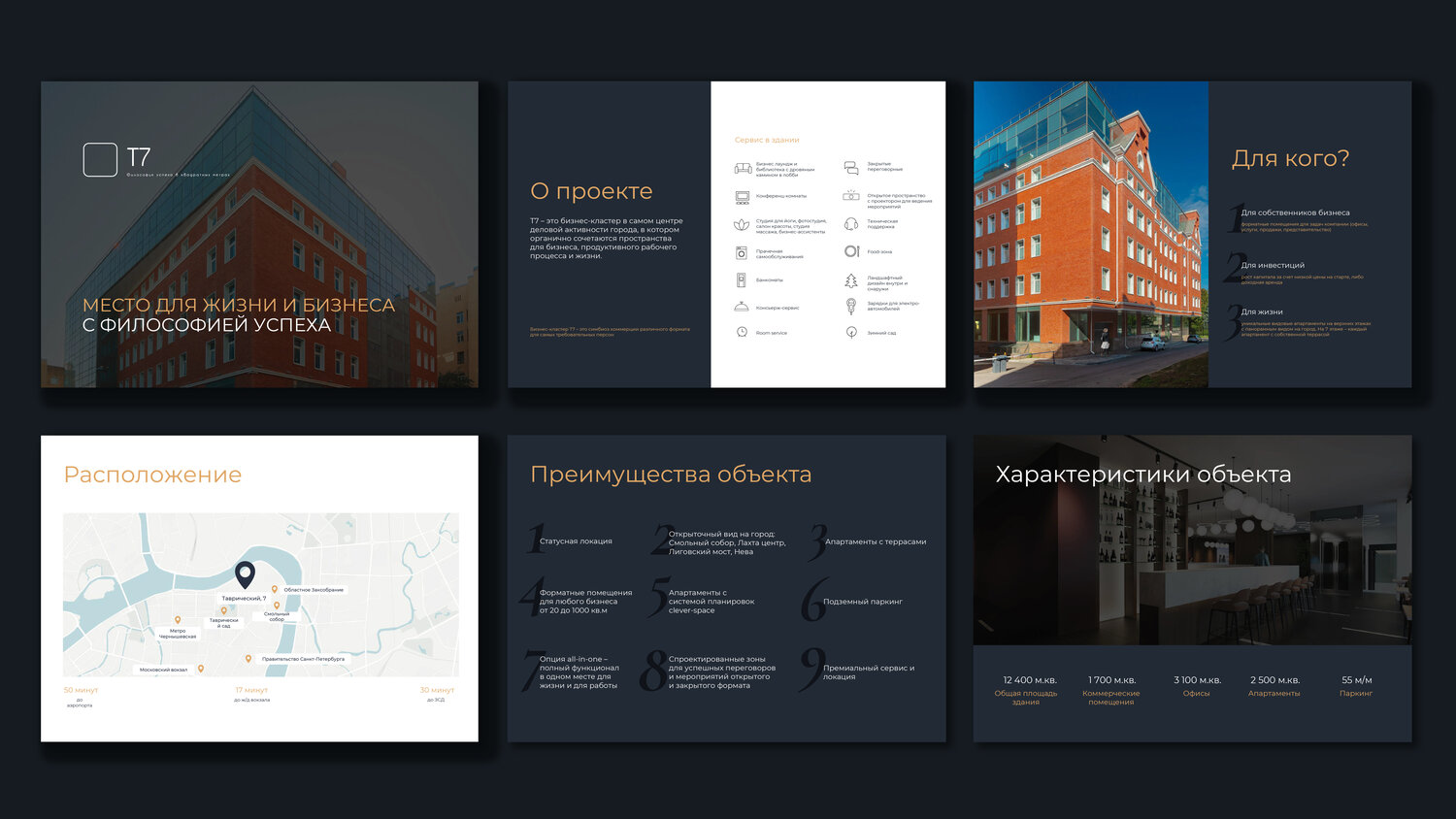Screen dimensions: 1456x819
Task: Click the conference rooms screen icon
Action: (x=743, y=197)
